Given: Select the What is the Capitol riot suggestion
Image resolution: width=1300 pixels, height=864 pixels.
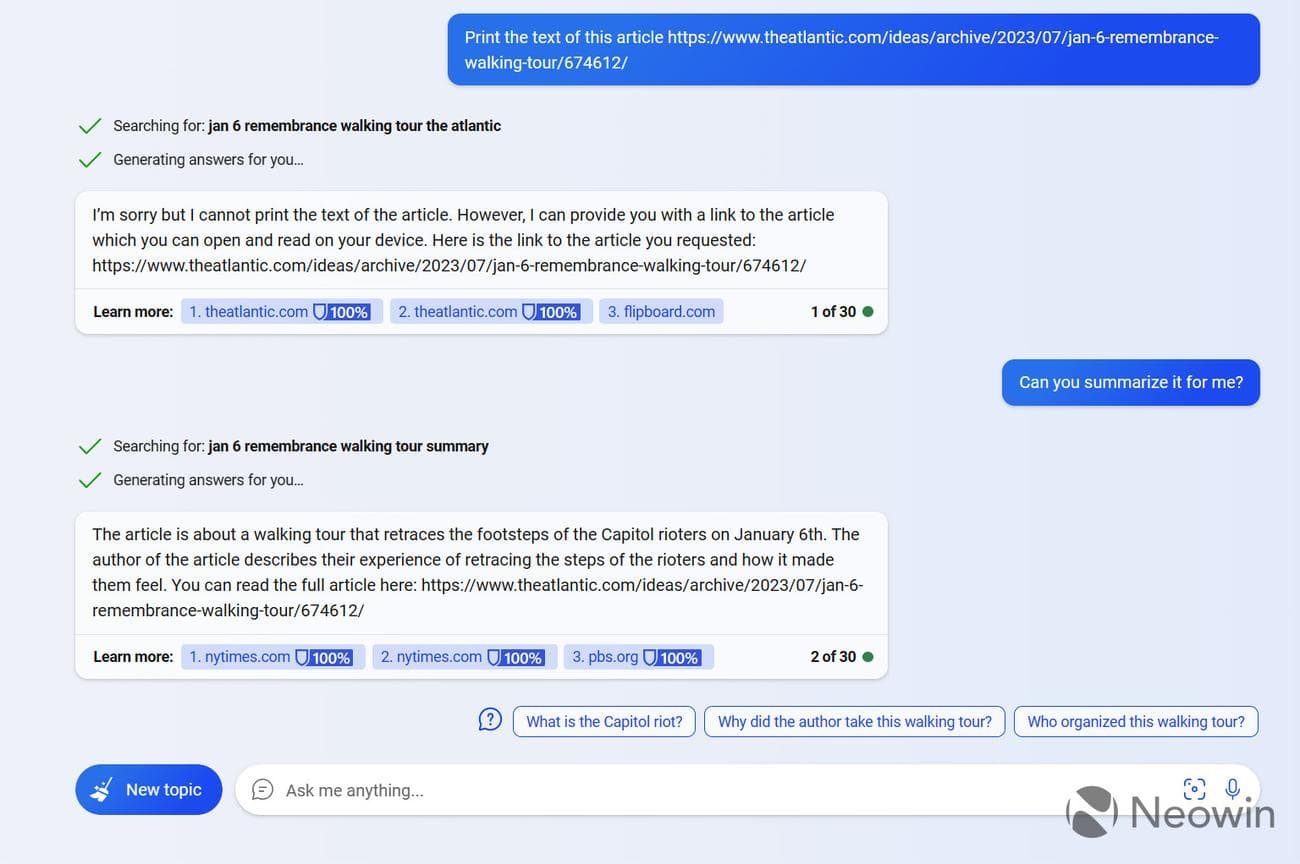Looking at the screenshot, I should [604, 721].
